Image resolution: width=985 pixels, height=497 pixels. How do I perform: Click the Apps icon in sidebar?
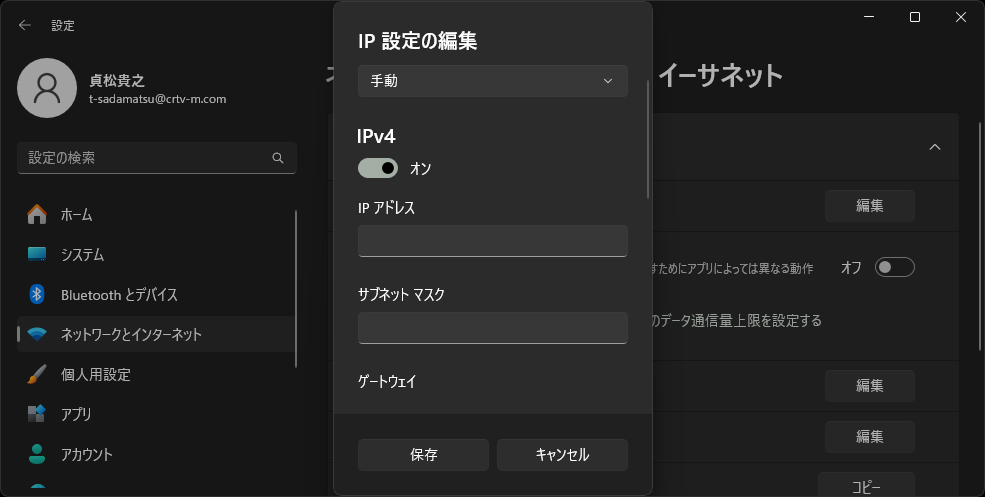coord(37,413)
